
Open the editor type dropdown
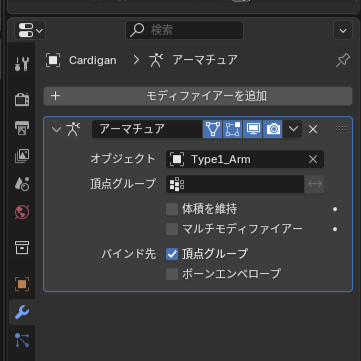click(x=30, y=30)
